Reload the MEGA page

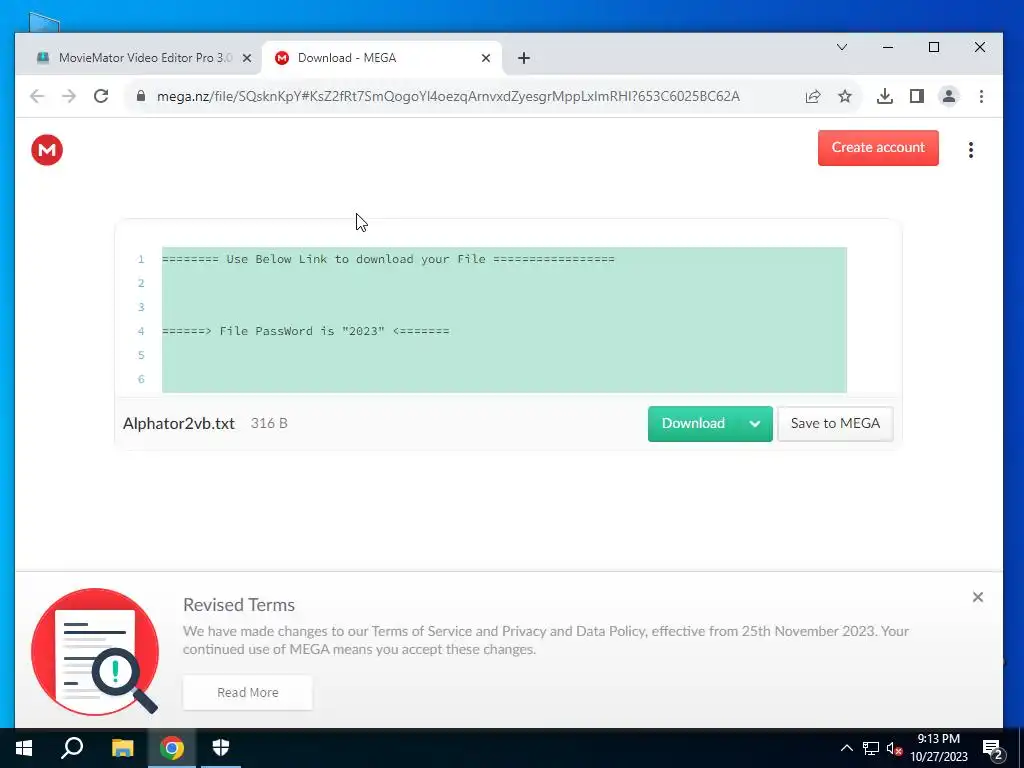(x=101, y=97)
